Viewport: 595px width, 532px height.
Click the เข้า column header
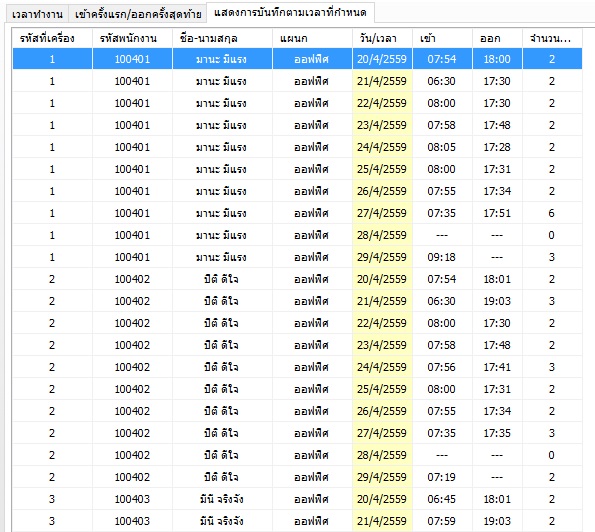[442, 38]
